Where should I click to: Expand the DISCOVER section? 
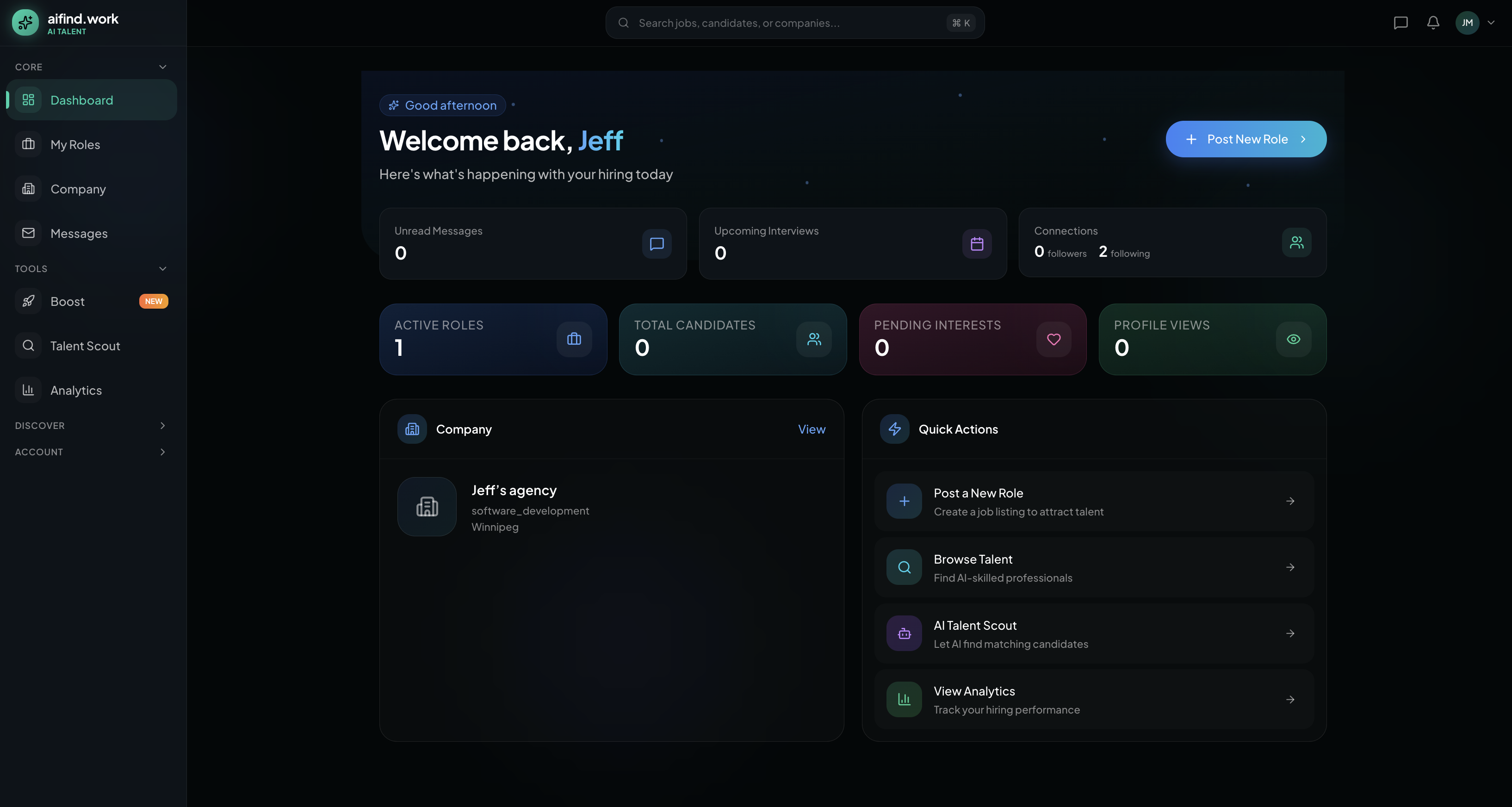click(162, 425)
